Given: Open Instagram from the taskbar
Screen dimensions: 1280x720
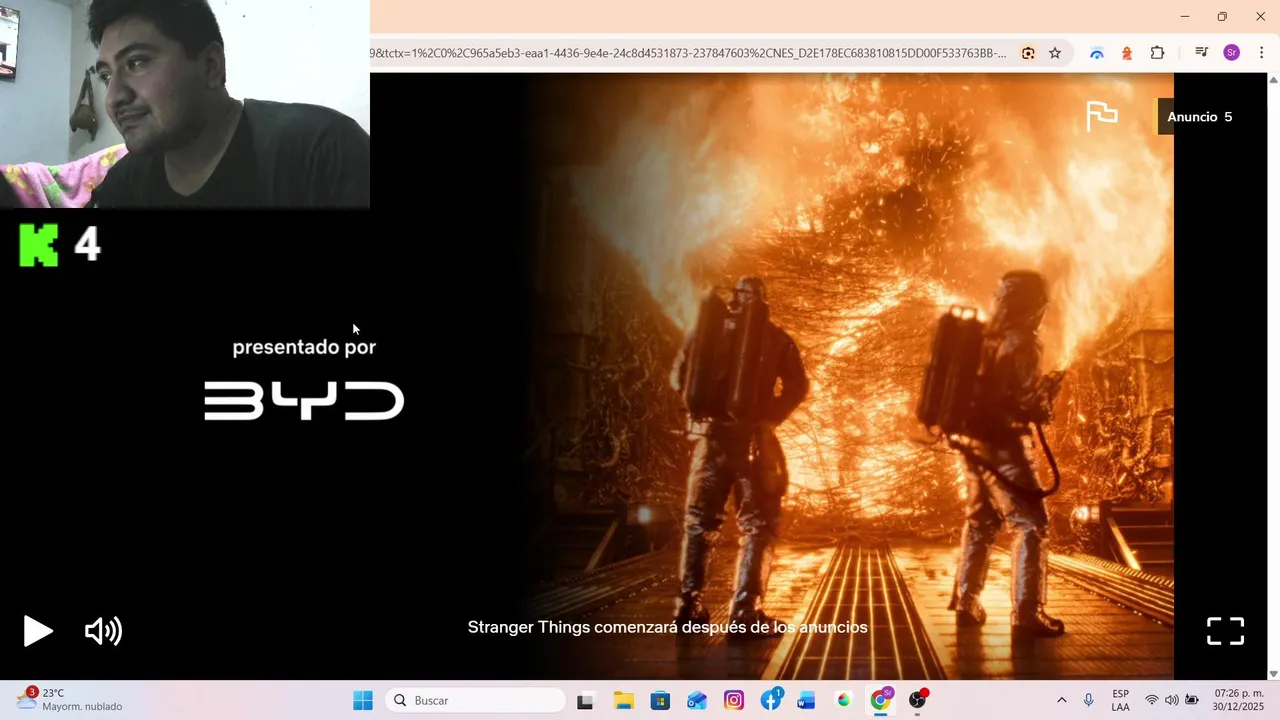Looking at the screenshot, I should click(734, 700).
